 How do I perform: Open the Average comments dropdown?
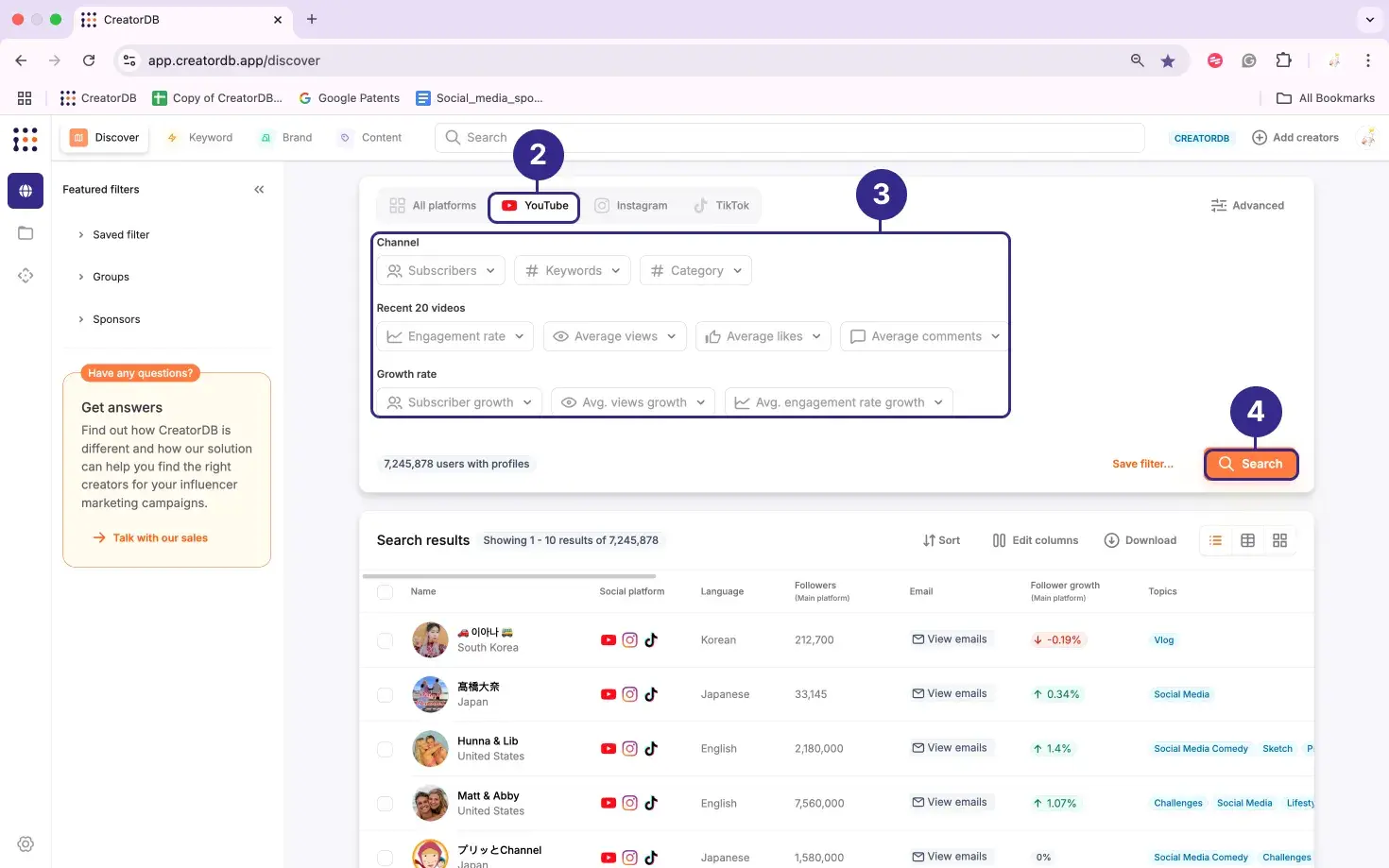[925, 336]
